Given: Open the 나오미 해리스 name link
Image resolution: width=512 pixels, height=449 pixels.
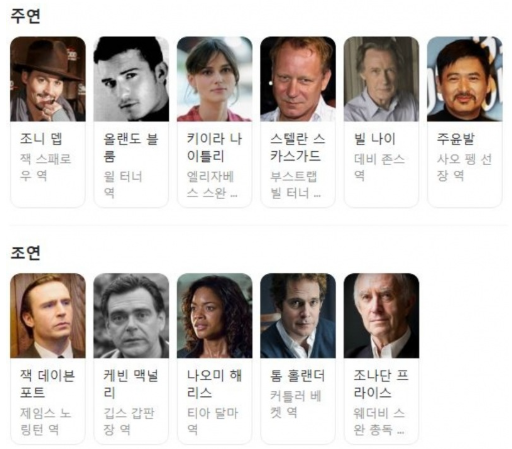Looking at the screenshot, I should click(214, 384).
